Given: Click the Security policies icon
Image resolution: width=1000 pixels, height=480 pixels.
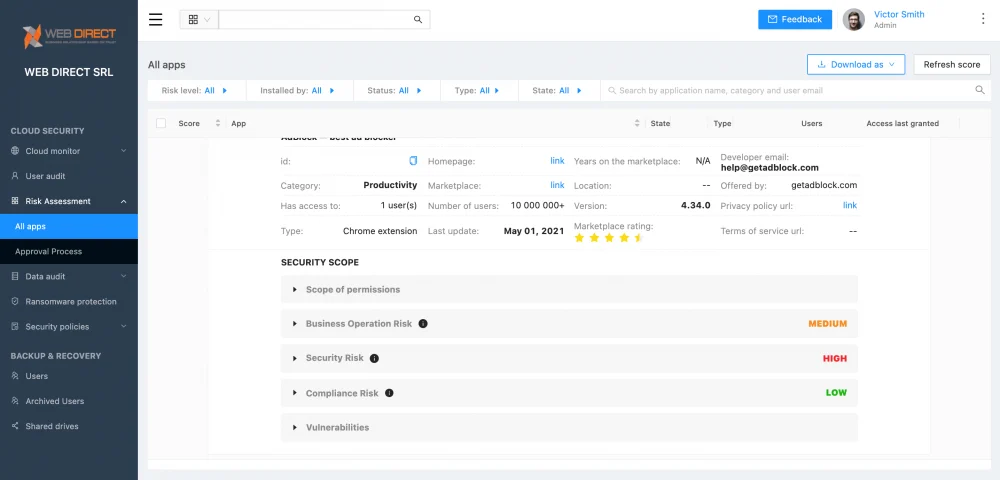Looking at the screenshot, I should point(15,326).
